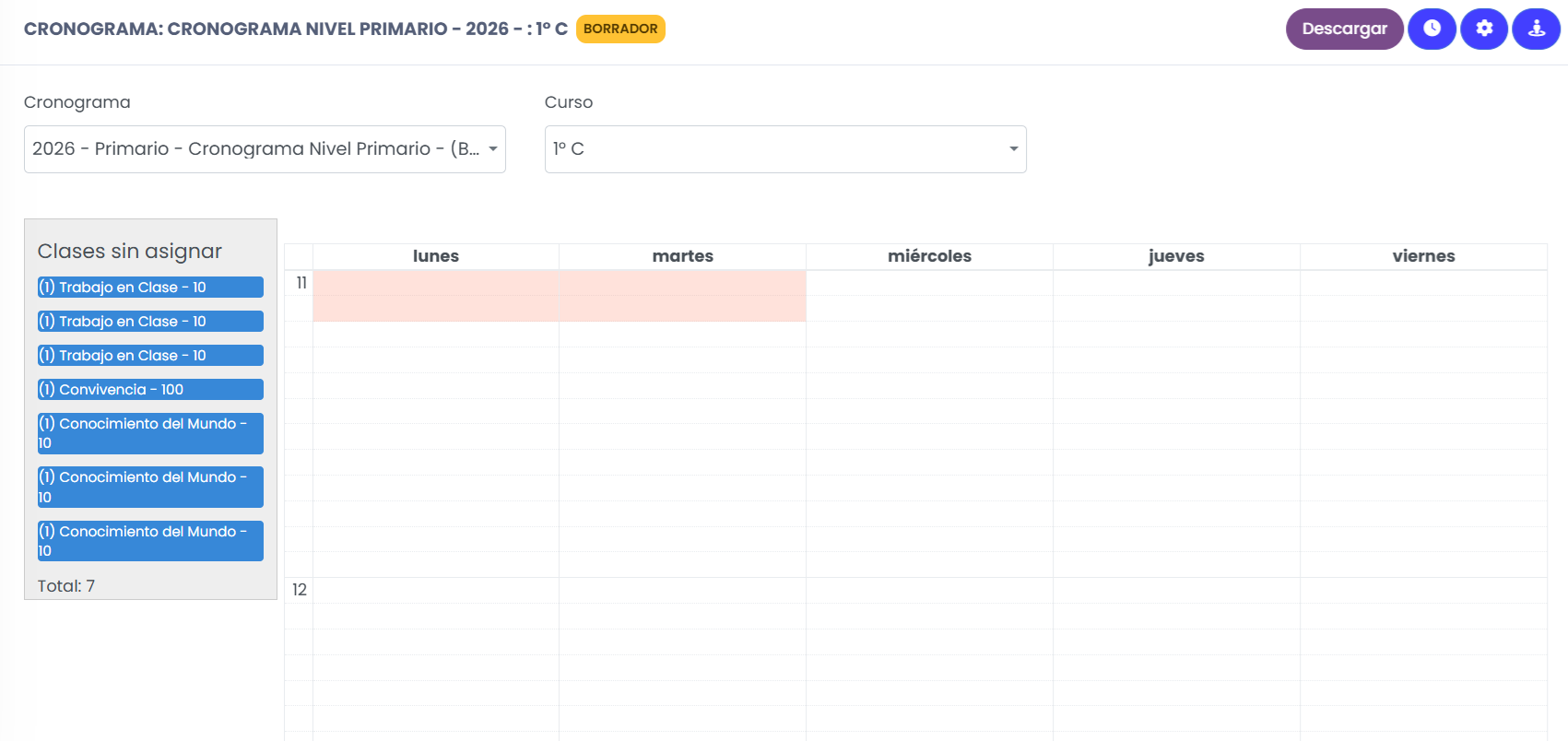Screen dimensions: 1568x741
Task: Click the viernes column header
Action: coord(1424,256)
